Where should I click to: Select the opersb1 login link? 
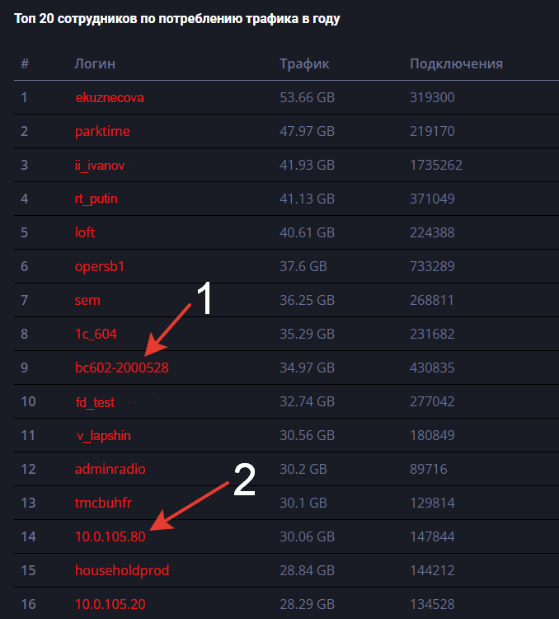click(x=99, y=267)
